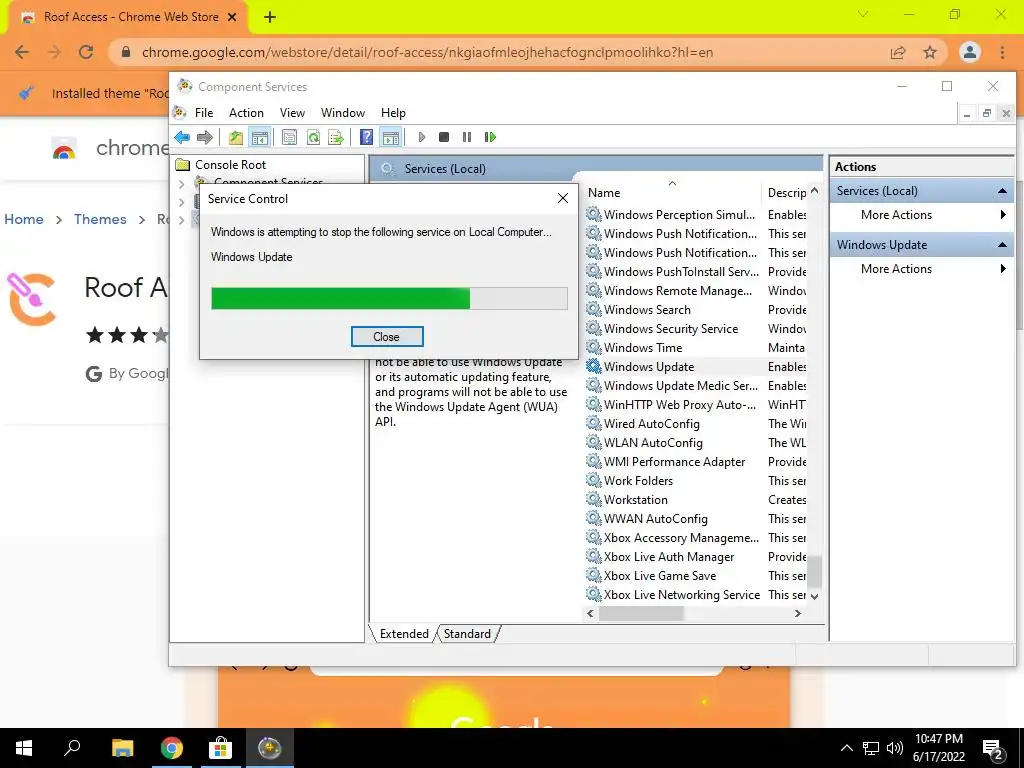The image size is (1024, 768).
Task: Click the Home breadcrumb link in Web Store
Action: [x=24, y=219]
